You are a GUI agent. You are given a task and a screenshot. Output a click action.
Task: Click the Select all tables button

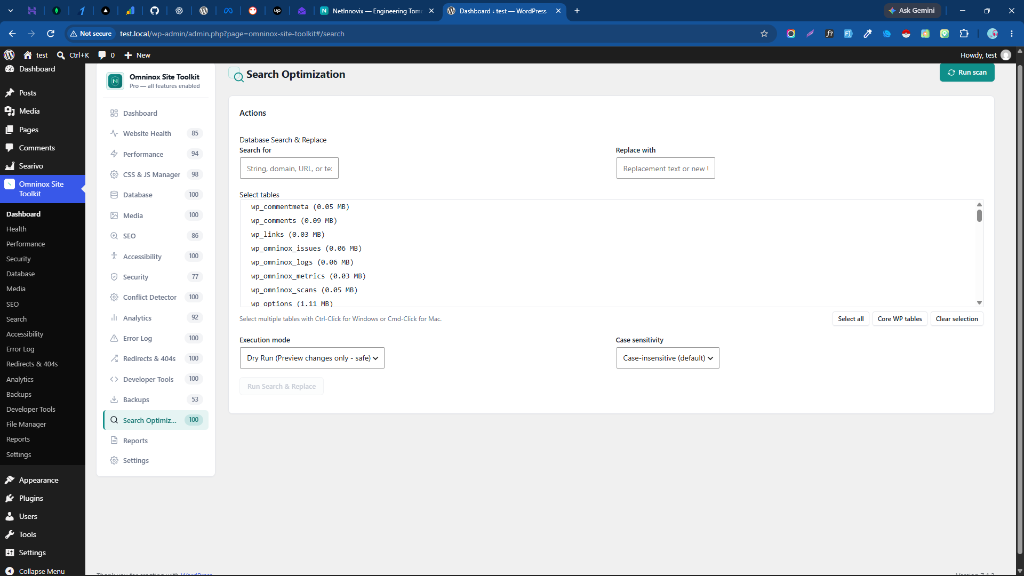click(x=851, y=319)
